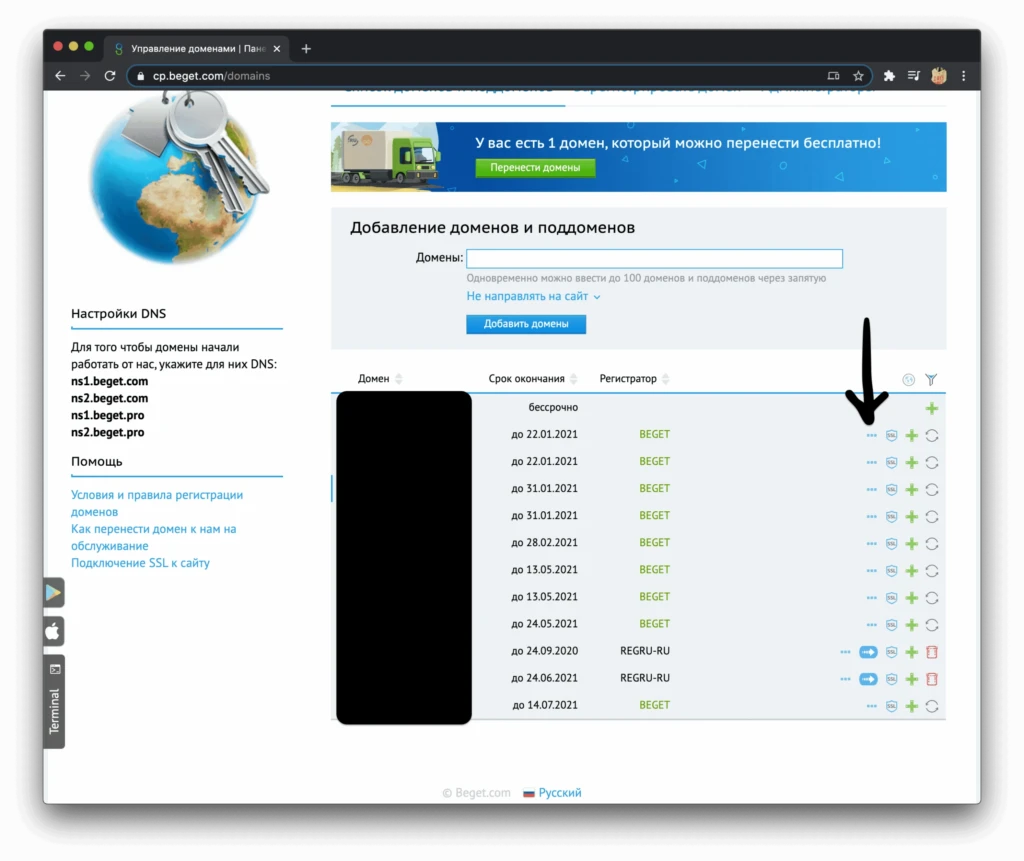
Task: Open more options for the 14.07.2021 domain
Action: [871, 706]
